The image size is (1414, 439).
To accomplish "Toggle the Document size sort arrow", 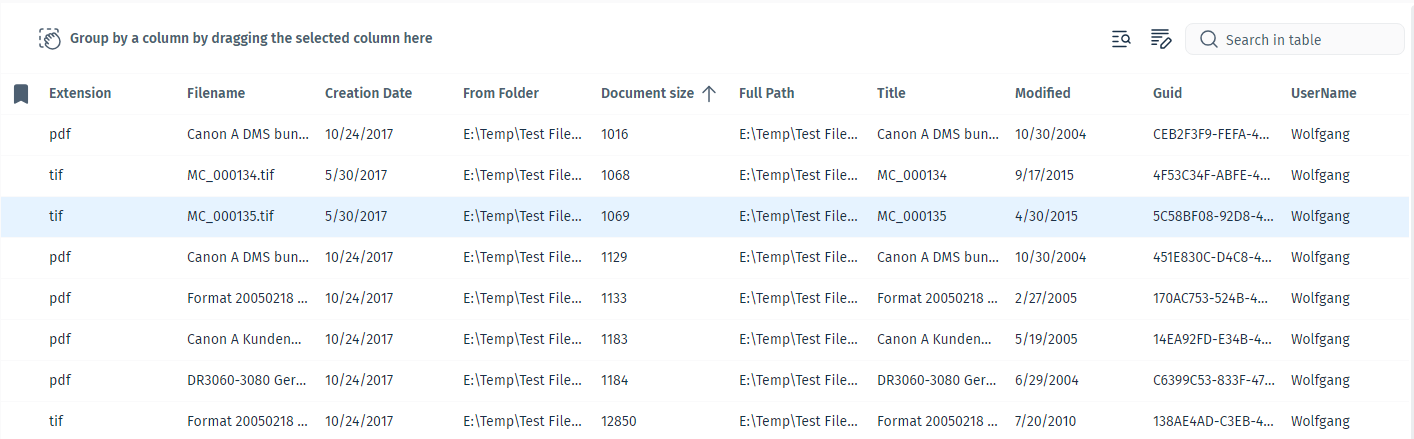I will 709,93.
